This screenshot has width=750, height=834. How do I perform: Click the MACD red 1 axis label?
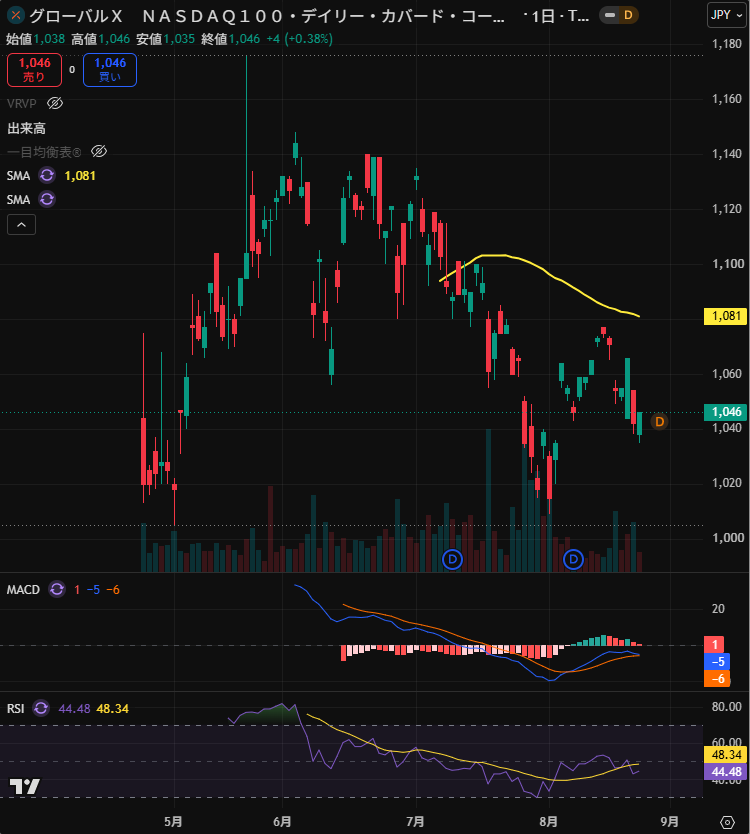point(716,645)
